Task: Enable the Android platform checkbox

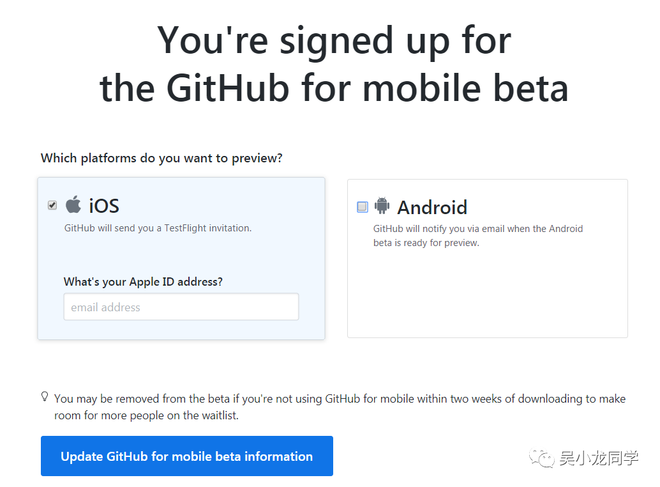Action: (x=362, y=207)
